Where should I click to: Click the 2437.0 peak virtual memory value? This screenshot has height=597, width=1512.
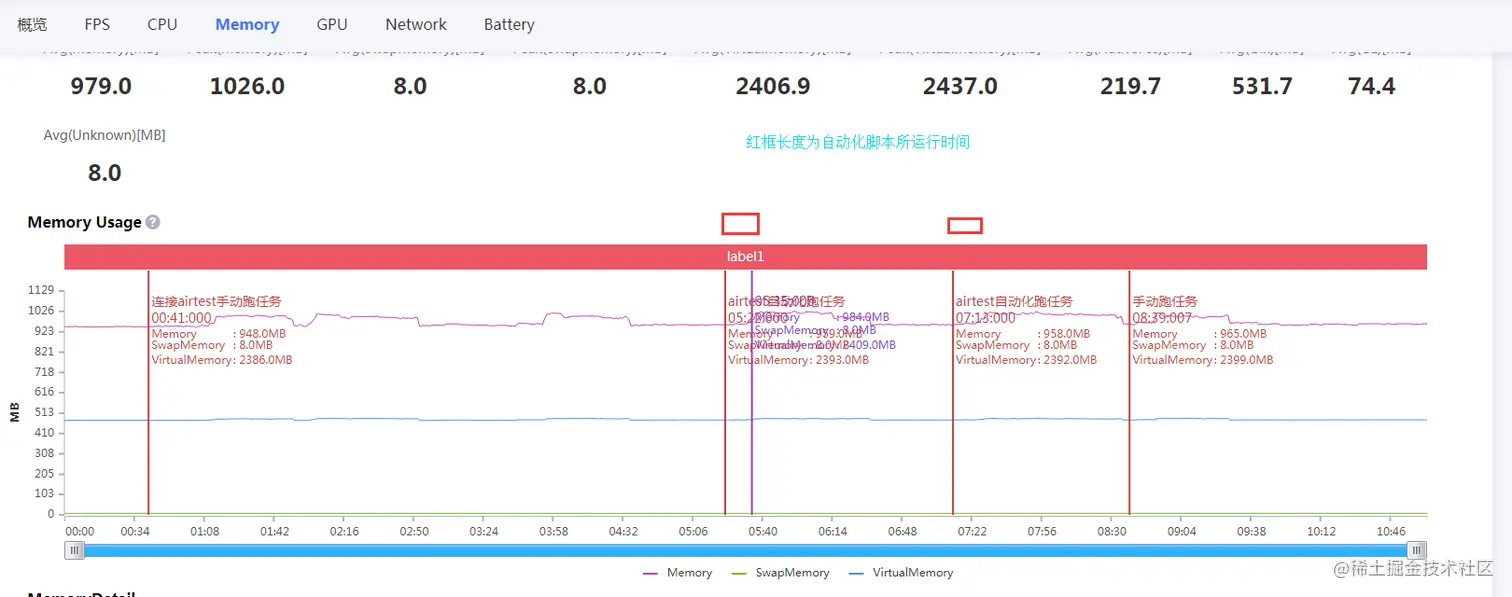click(x=960, y=86)
